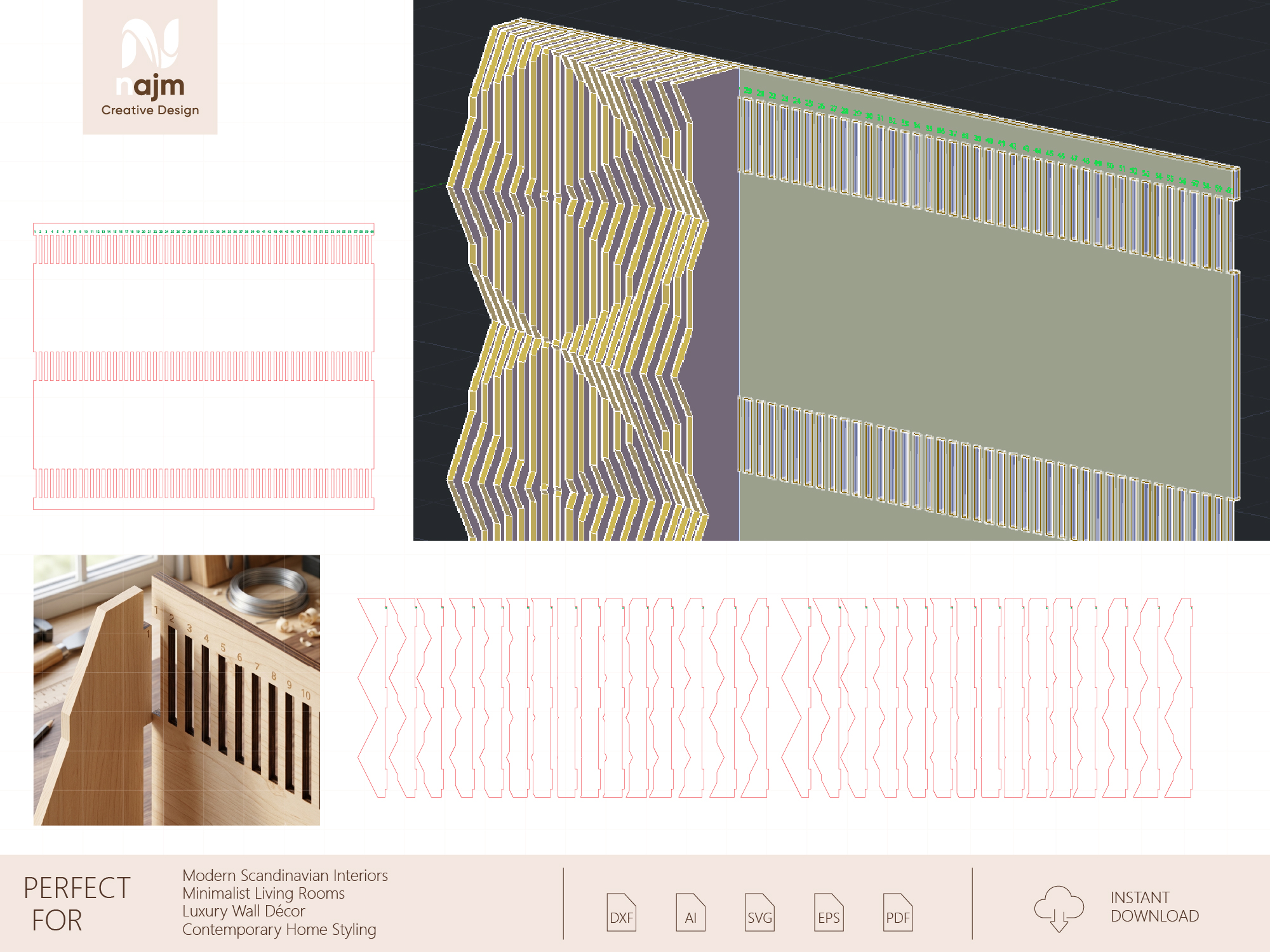The image size is (1270, 952).
Task: Click 'Modern Scandinavian Interiors' text
Action: pyautogui.click(x=285, y=875)
